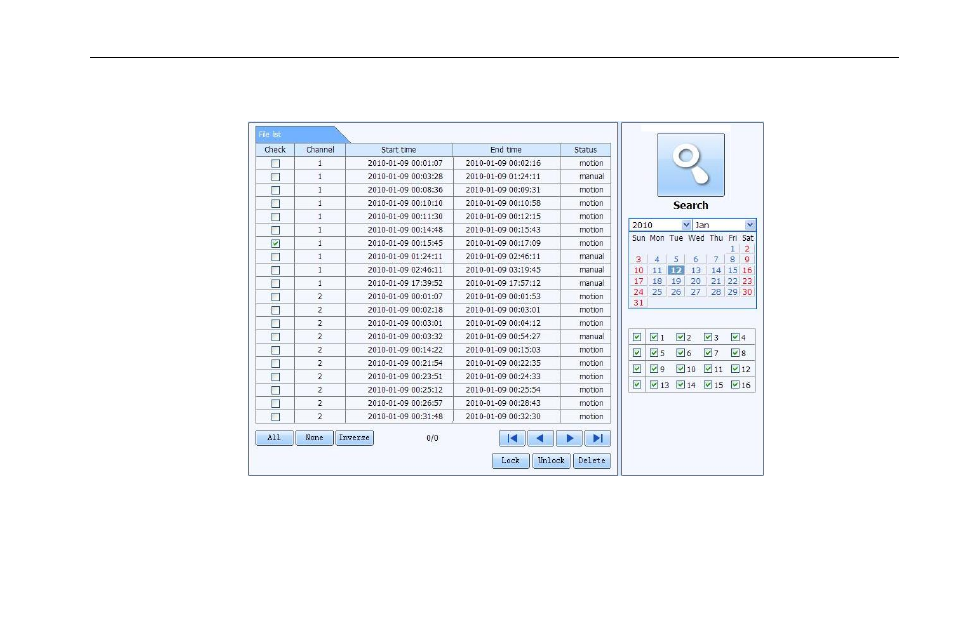Go to previous page of file list
The width and height of the screenshot is (955, 636).
point(540,438)
